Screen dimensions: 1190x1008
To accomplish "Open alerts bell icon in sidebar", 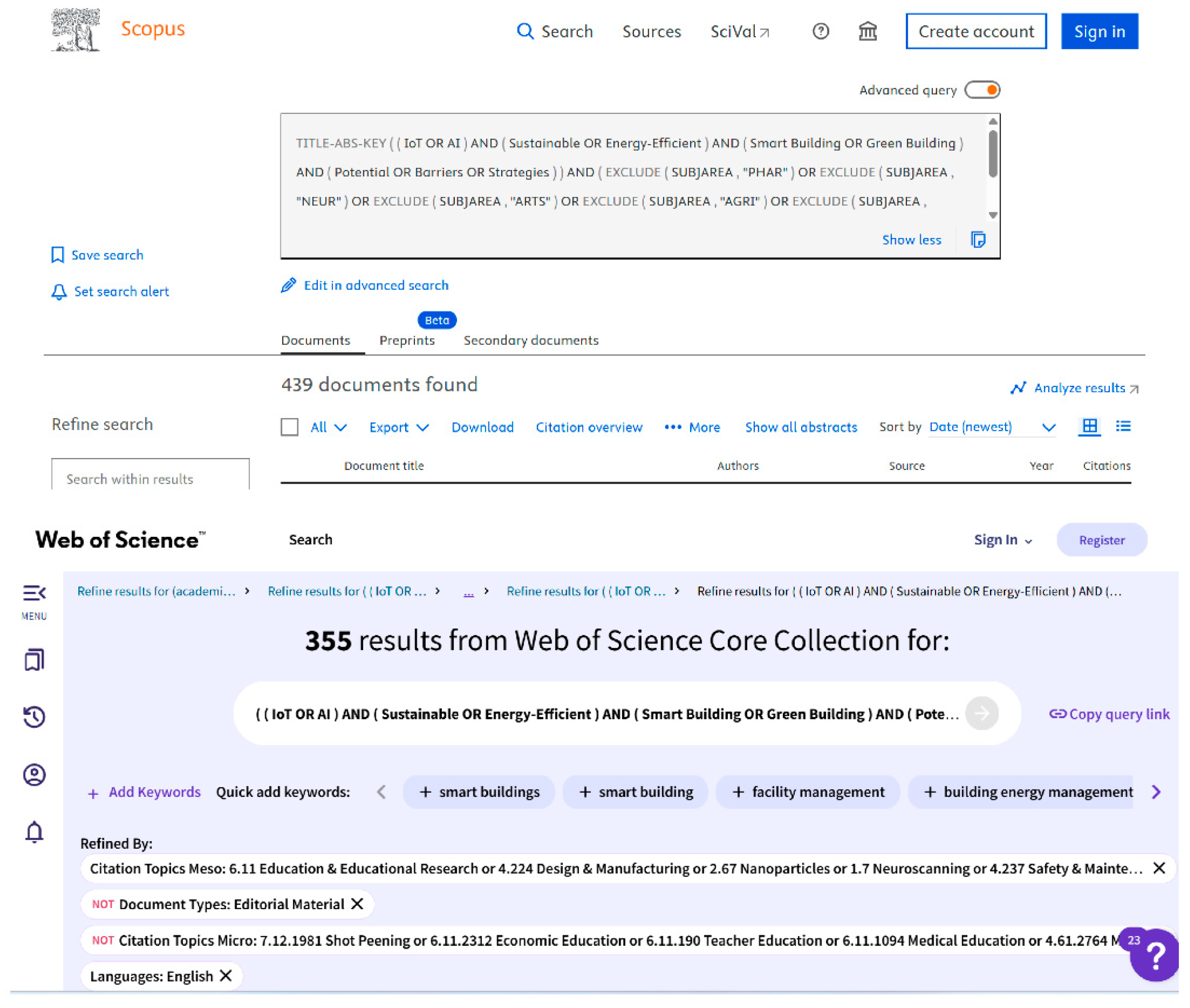I will [34, 832].
